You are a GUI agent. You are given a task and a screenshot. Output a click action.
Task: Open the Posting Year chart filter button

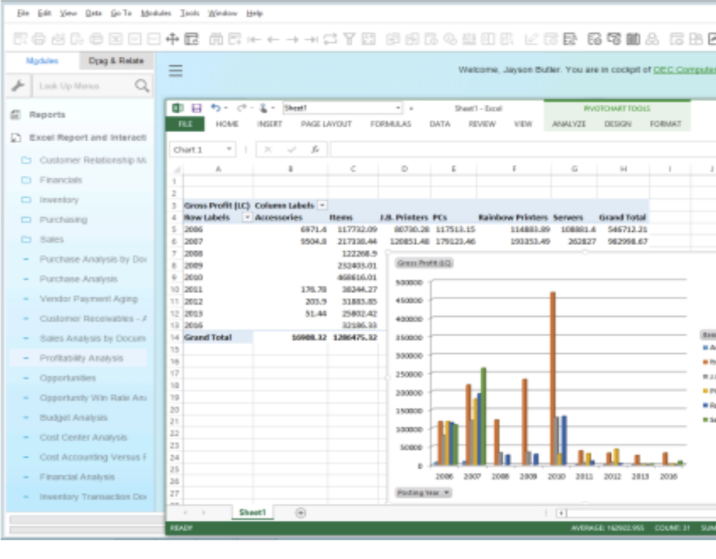point(423,493)
